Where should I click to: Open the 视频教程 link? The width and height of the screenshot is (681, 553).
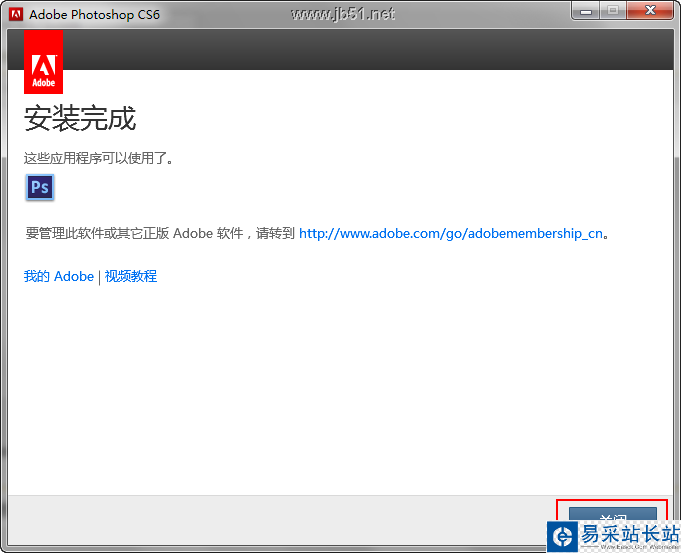(131, 276)
